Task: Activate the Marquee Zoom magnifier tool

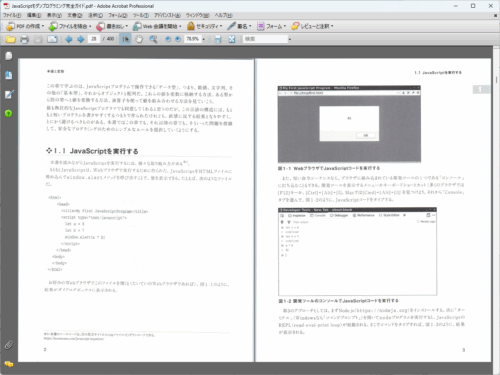Action: 153,39
